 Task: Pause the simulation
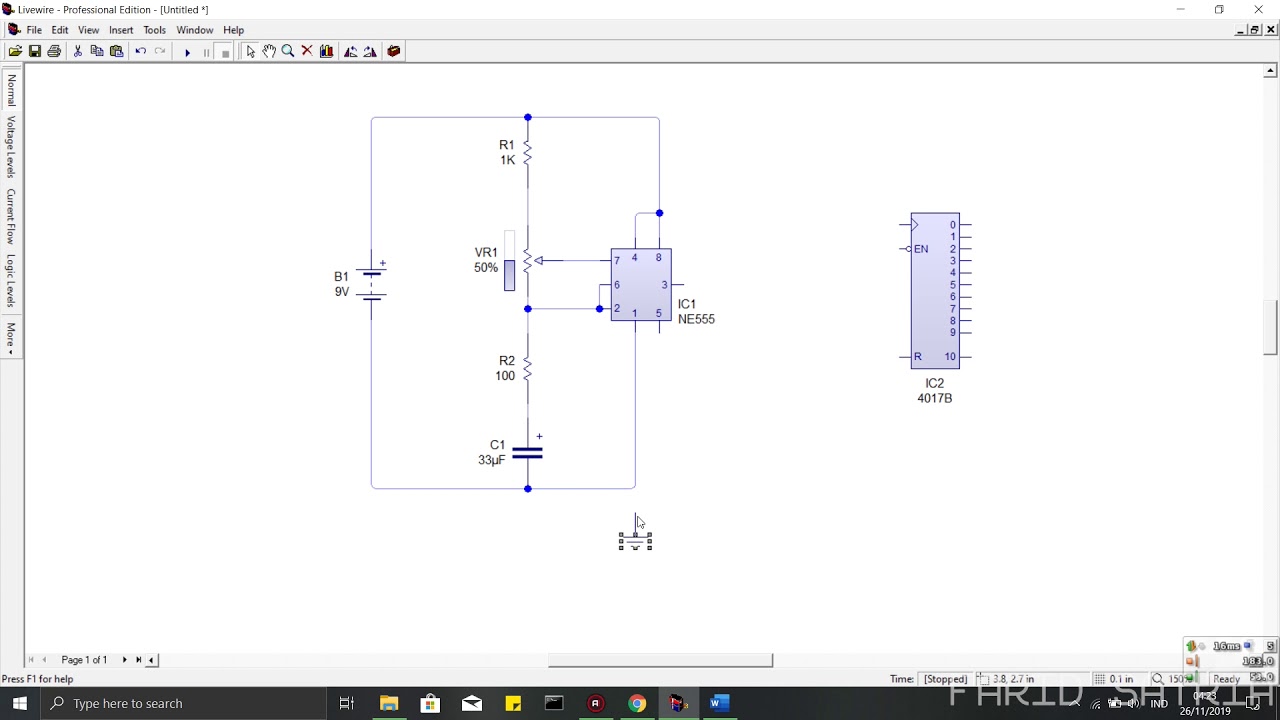[206, 52]
